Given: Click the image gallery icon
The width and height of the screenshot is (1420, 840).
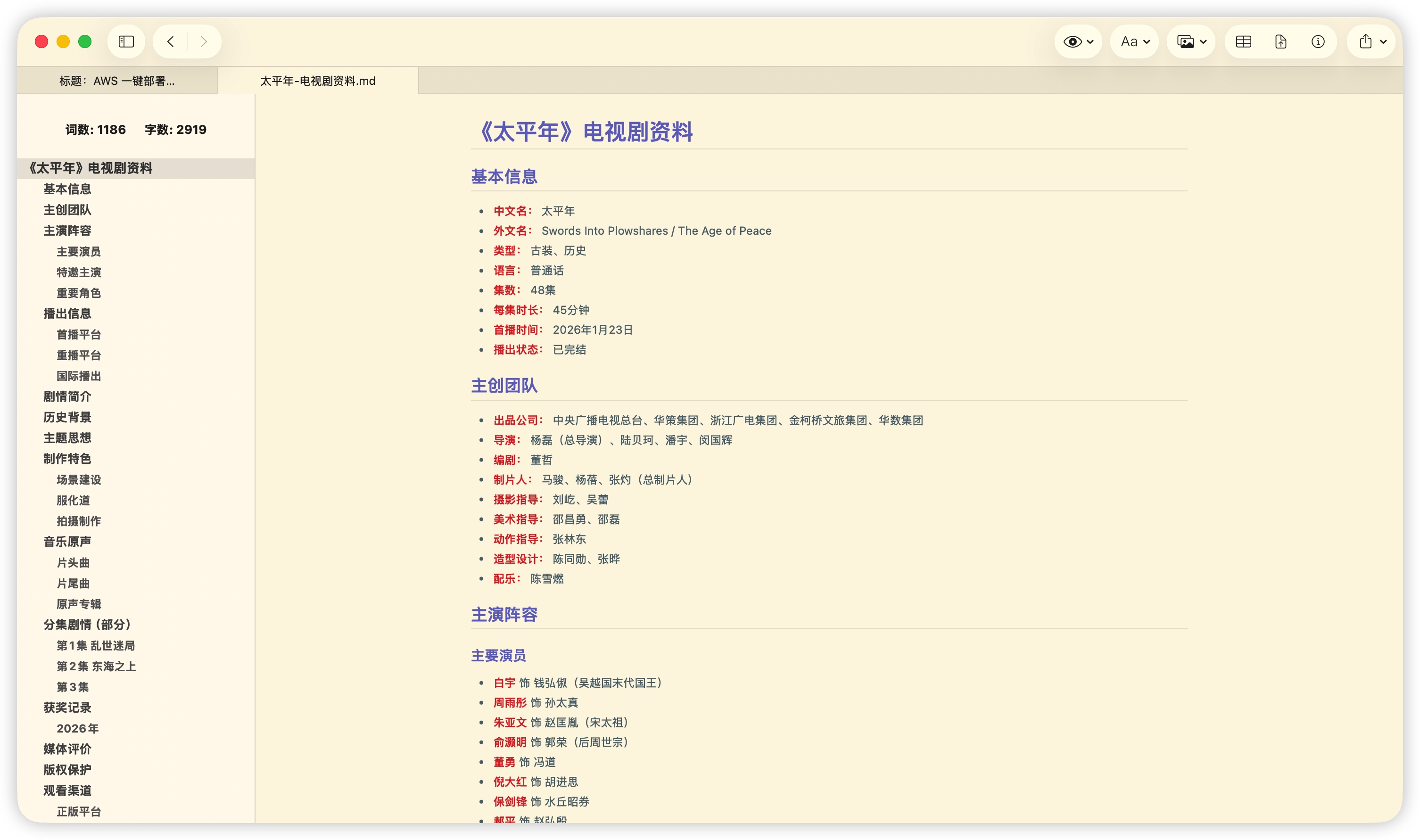Looking at the screenshot, I should [1185, 41].
